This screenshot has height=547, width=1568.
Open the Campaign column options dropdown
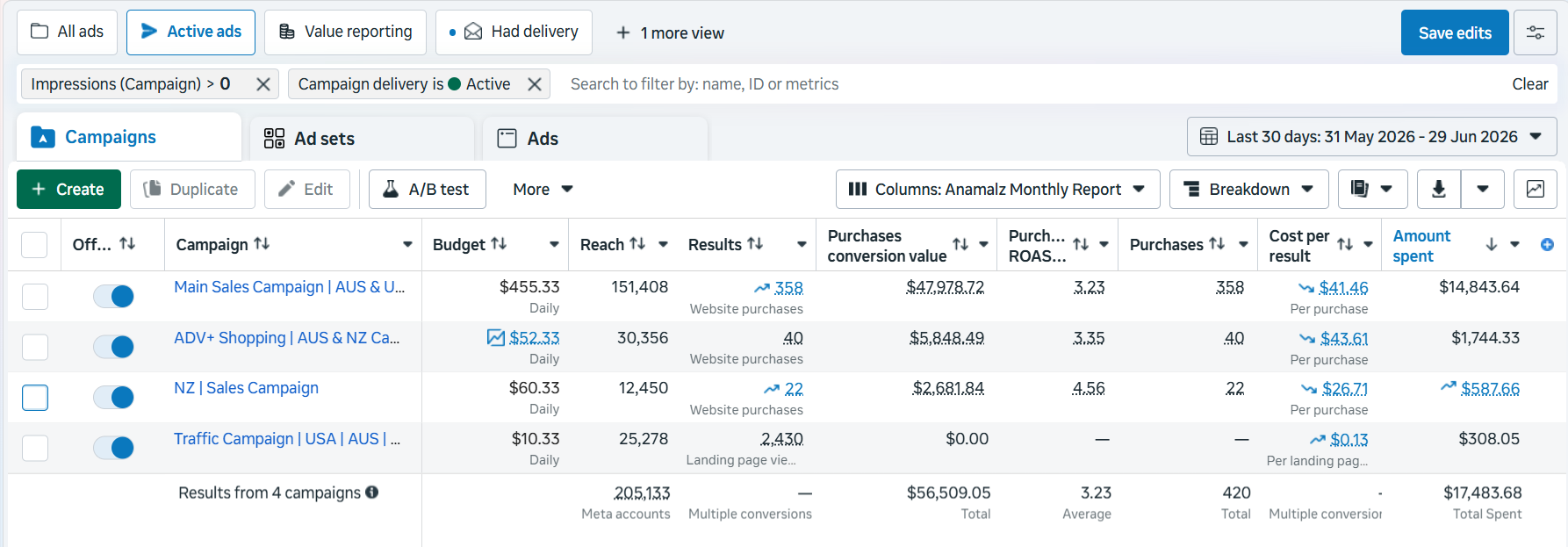[x=407, y=245]
